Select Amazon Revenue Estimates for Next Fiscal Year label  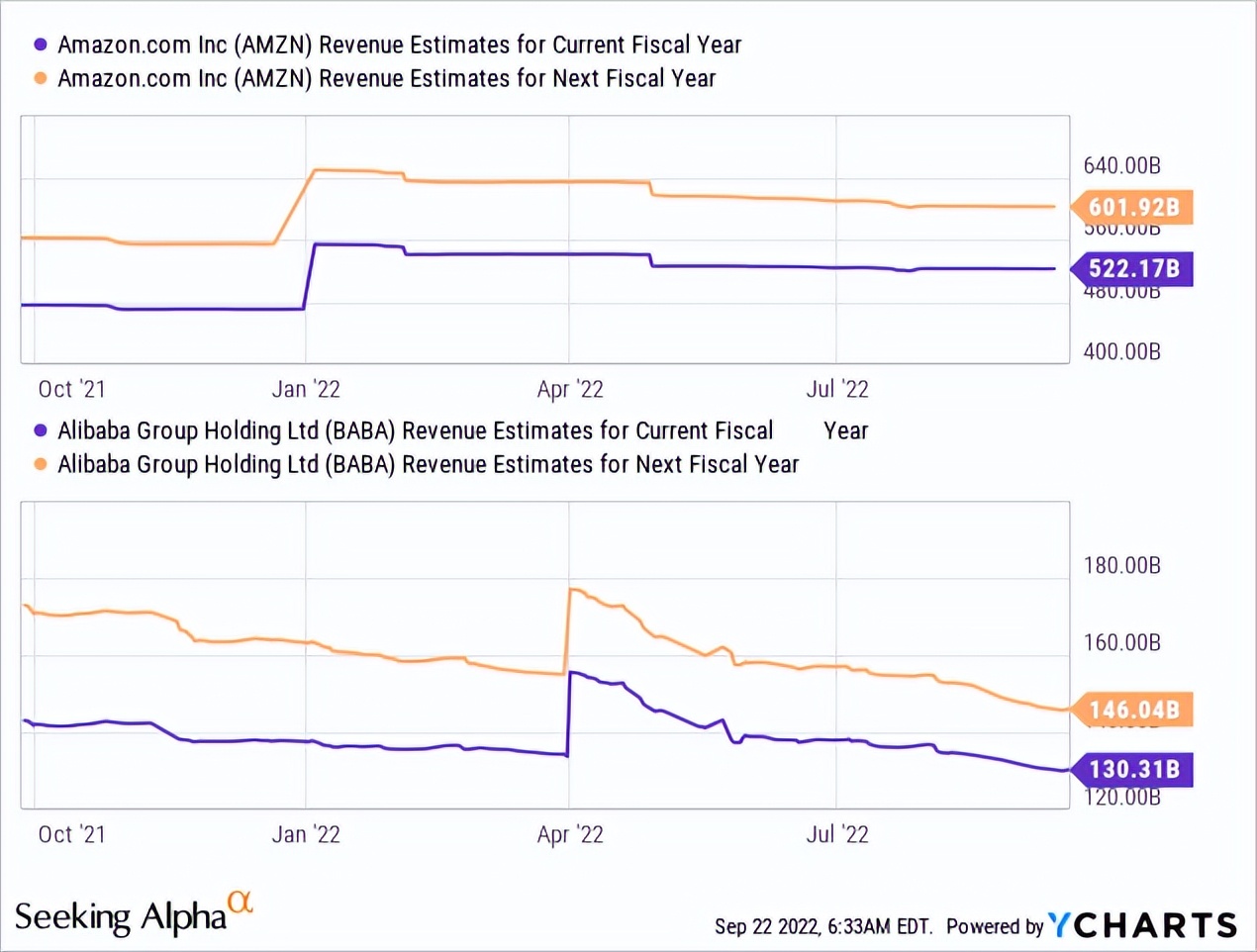pyautogui.click(x=386, y=78)
